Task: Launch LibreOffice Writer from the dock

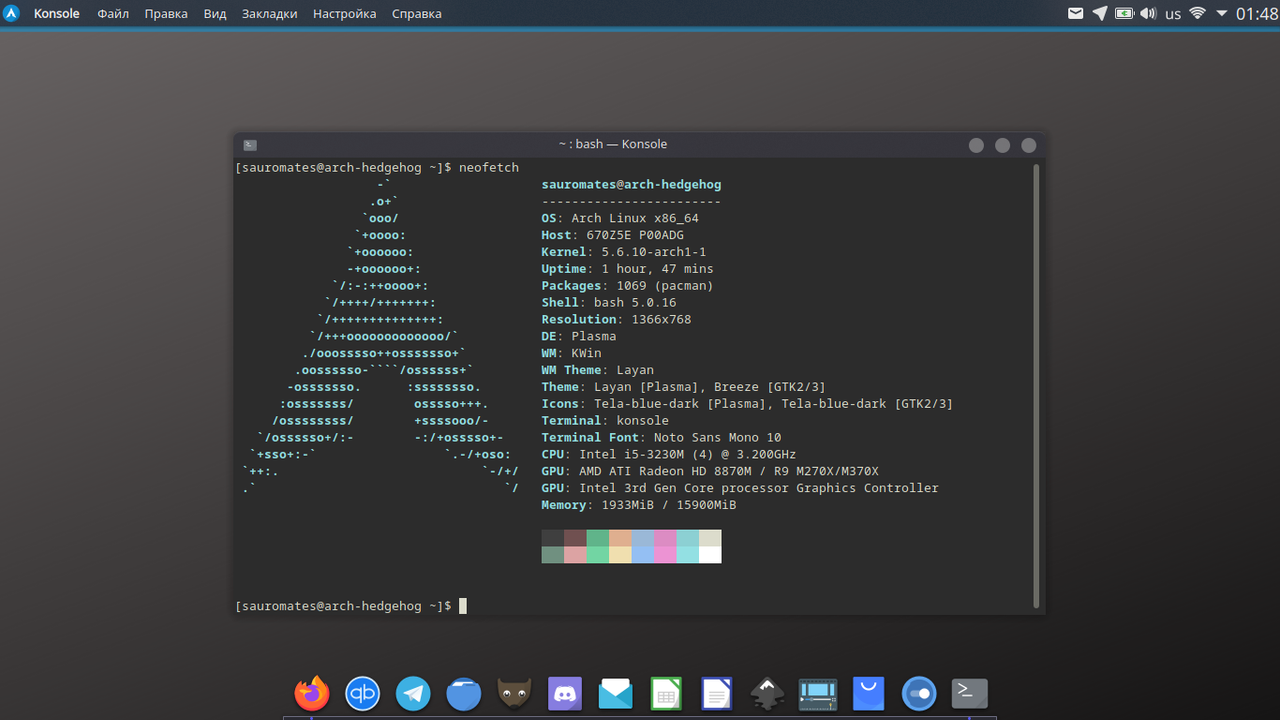Action: (x=717, y=693)
